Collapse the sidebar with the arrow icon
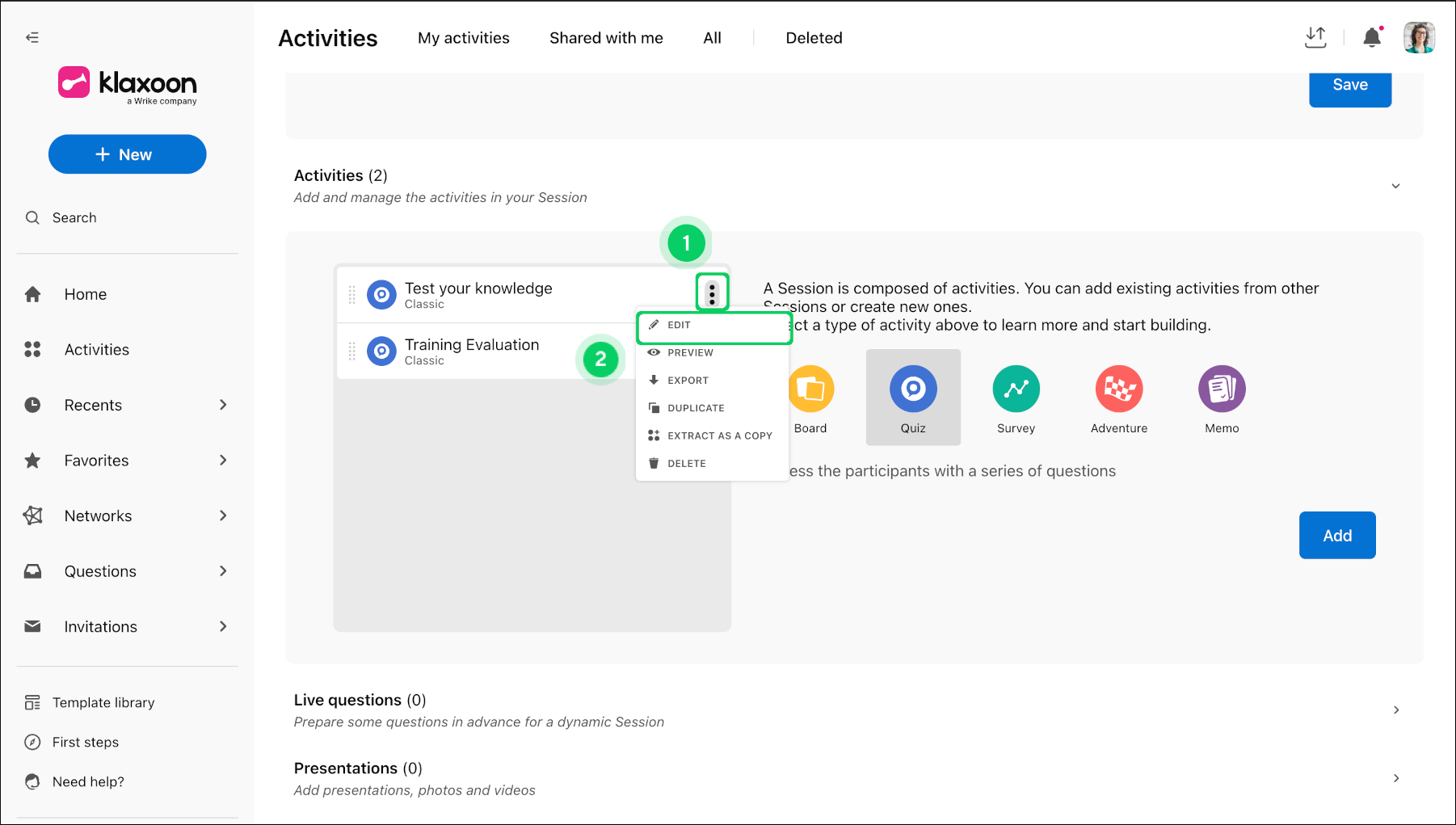The height and width of the screenshot is (825, 1456). pyautogui.click(x=32, y=37)
